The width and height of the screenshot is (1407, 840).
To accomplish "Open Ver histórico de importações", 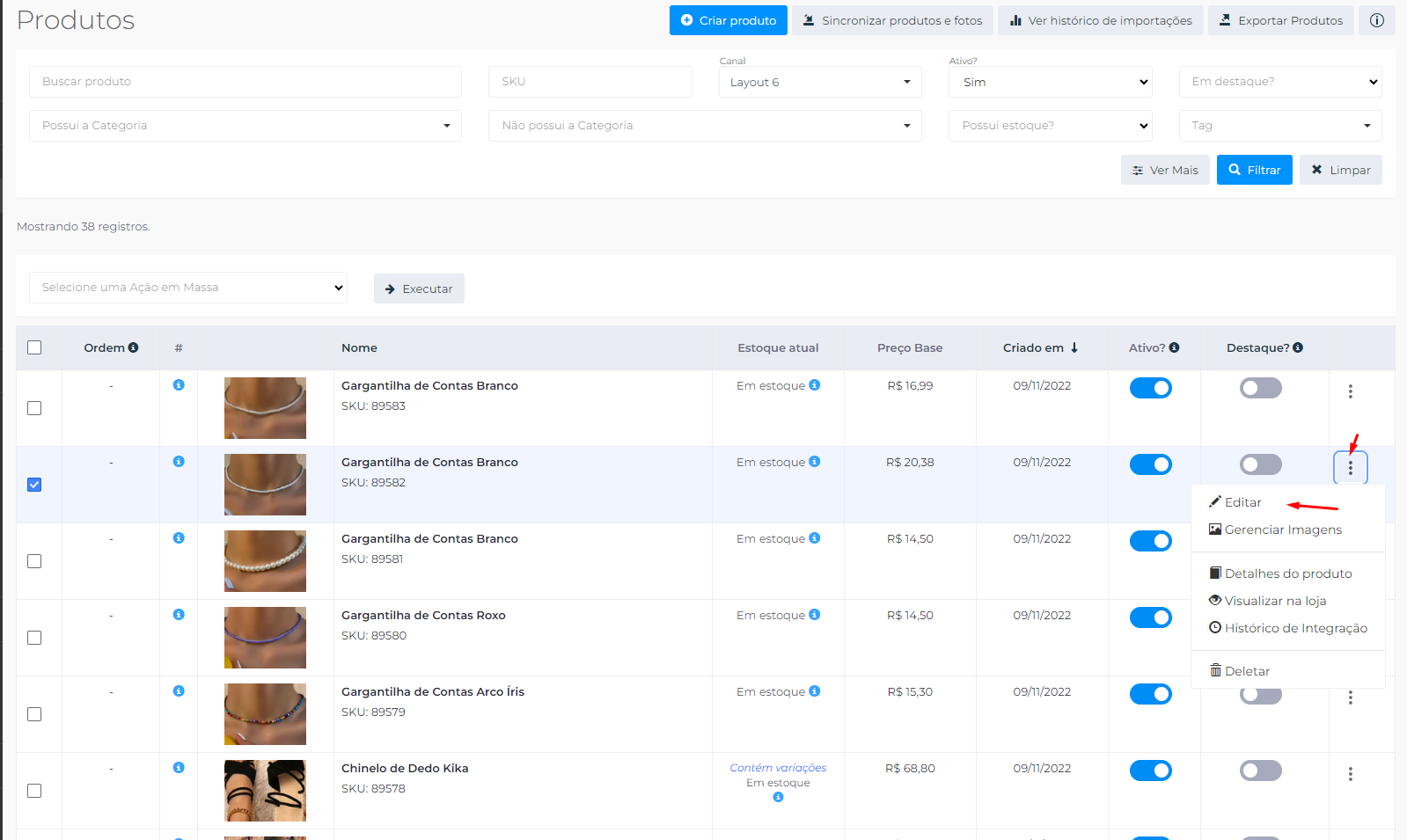I will (x=1101, y=20).
